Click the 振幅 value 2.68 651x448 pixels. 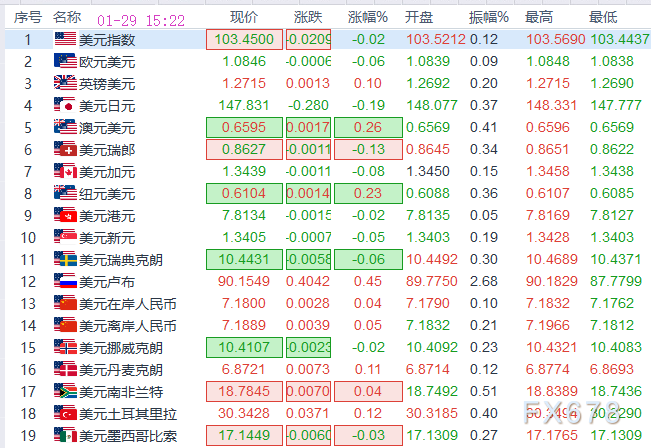click(484, 281)
